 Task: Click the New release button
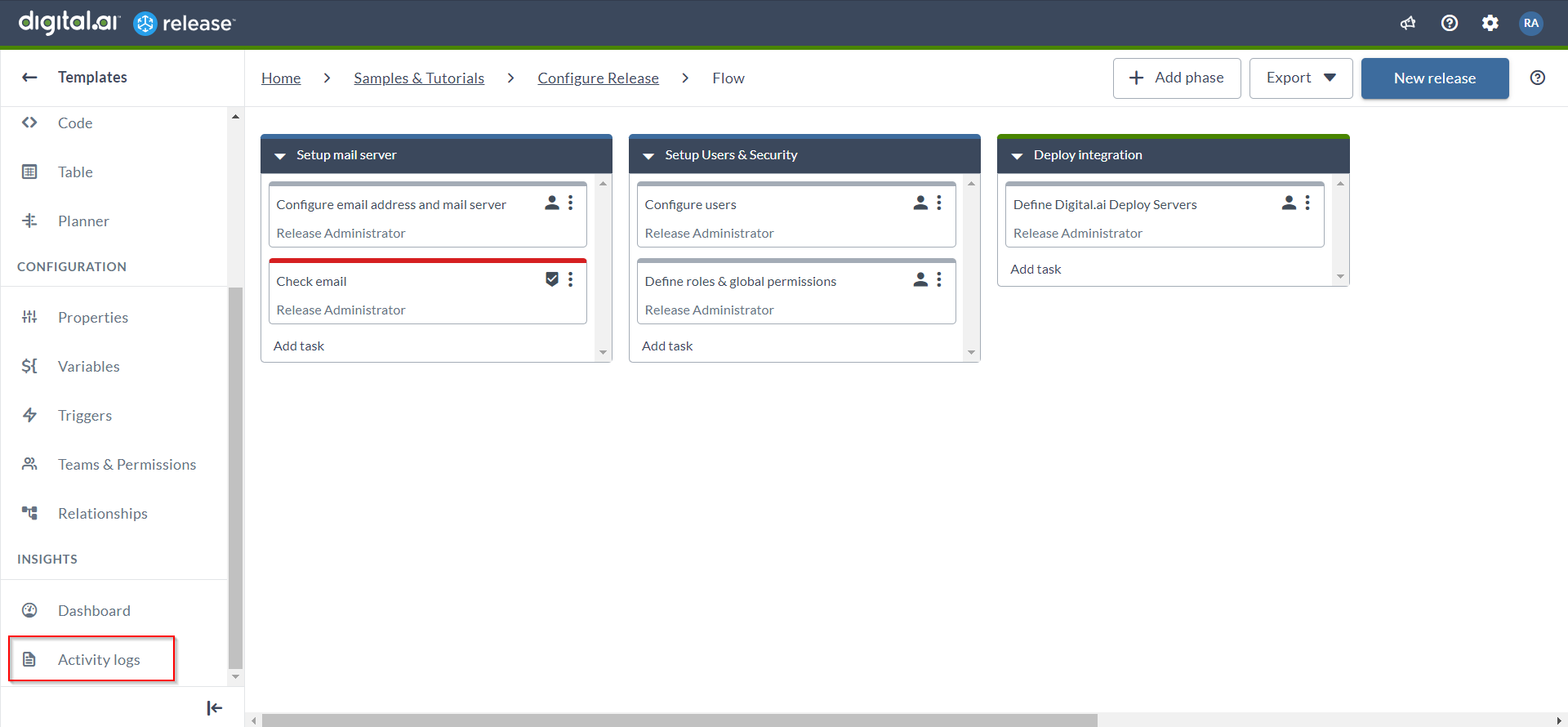pos(1435,78)
